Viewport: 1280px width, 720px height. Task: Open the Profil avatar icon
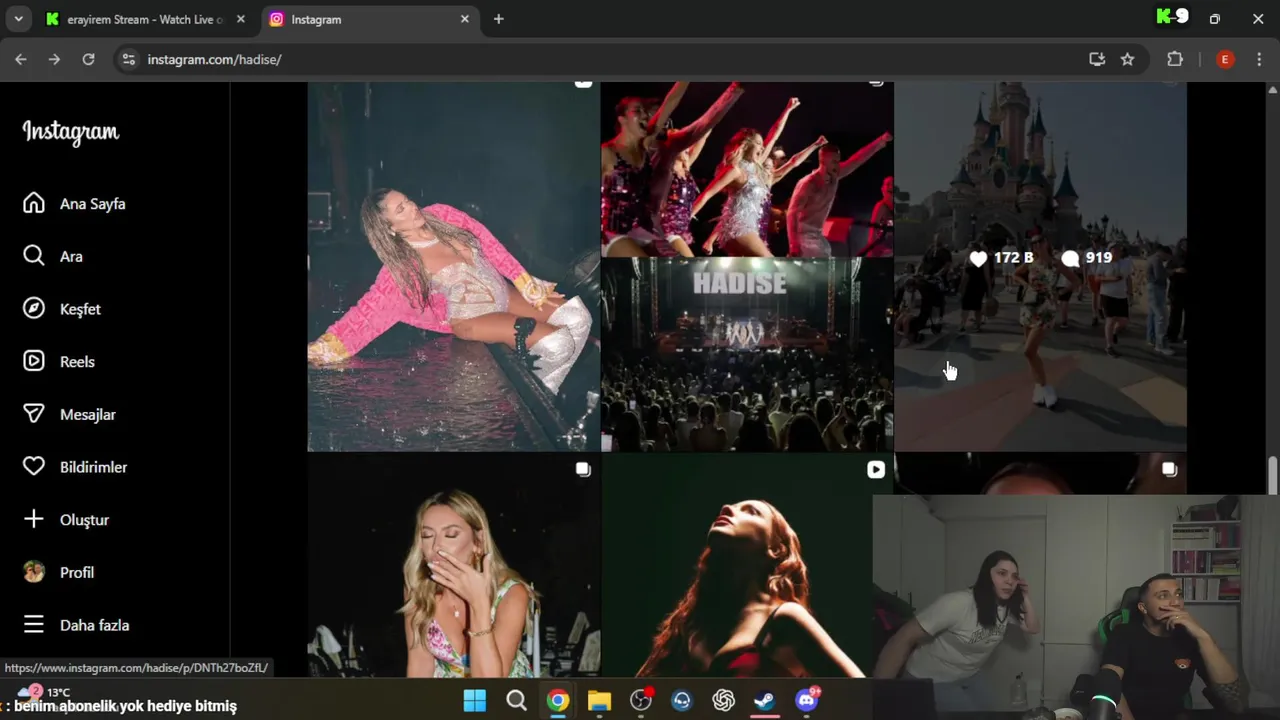pos(34,572)
